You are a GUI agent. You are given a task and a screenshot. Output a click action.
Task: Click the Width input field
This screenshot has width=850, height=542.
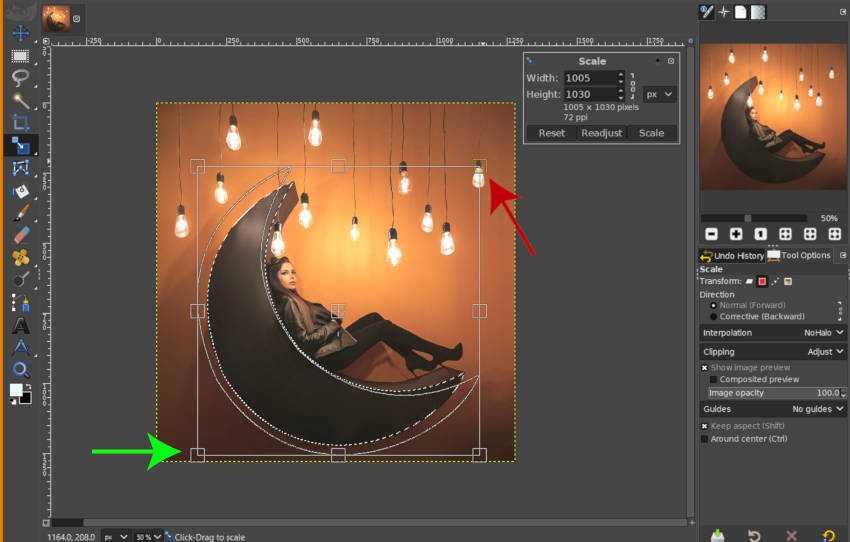pos(588,78)
